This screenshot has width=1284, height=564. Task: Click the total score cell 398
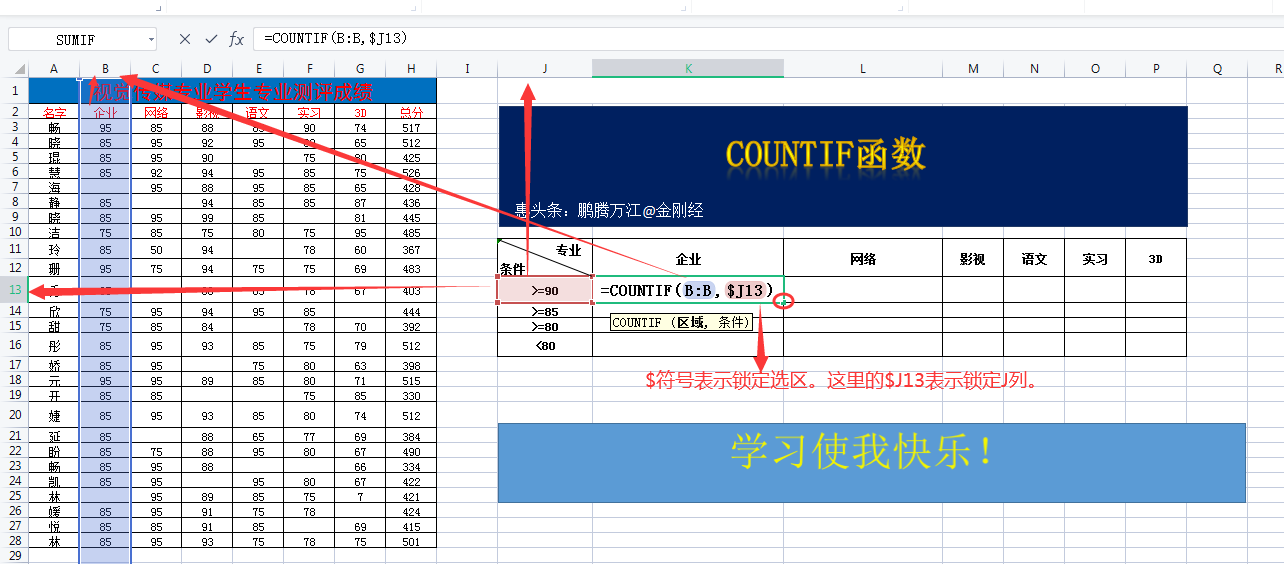[411, 366]
